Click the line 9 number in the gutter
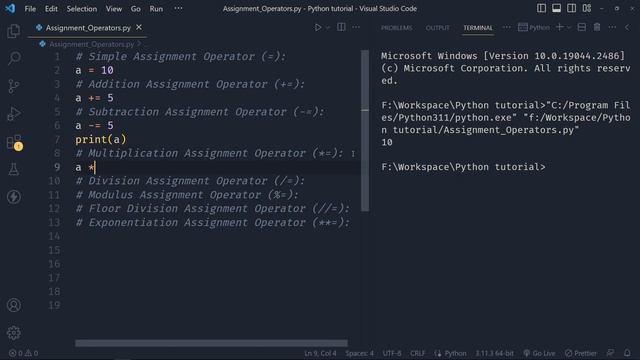Viewport: 640px width, 360px height. (57, 167)
